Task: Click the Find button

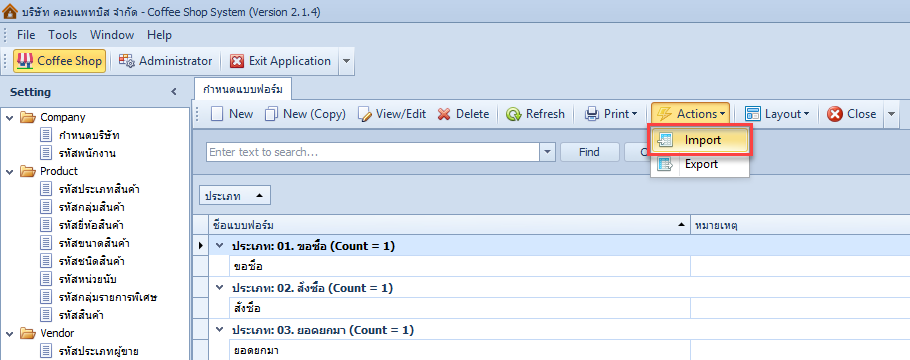Action: click(x=589, y=152)
